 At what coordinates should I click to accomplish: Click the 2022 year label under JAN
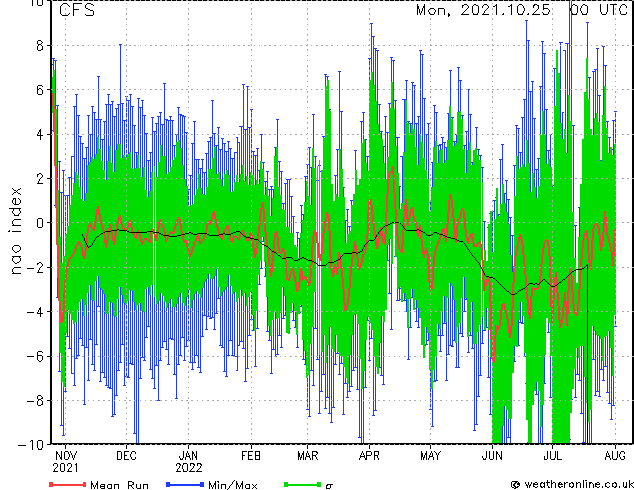[x=189, y=468]
